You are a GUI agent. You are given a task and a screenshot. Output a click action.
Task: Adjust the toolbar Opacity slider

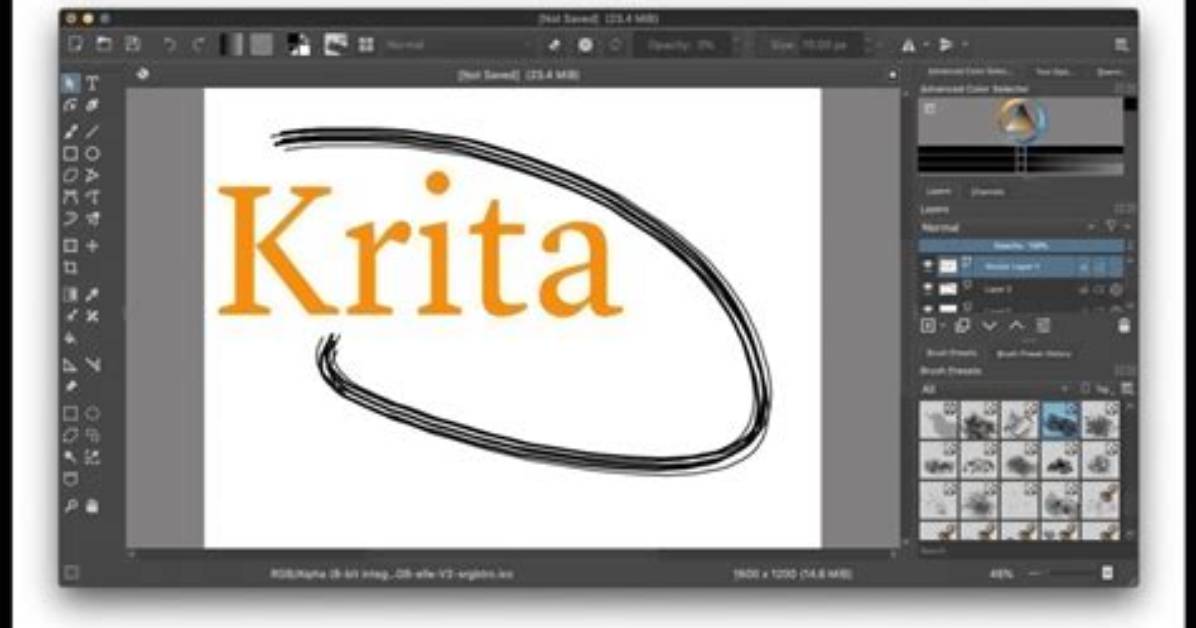click(x=683, y=45)
